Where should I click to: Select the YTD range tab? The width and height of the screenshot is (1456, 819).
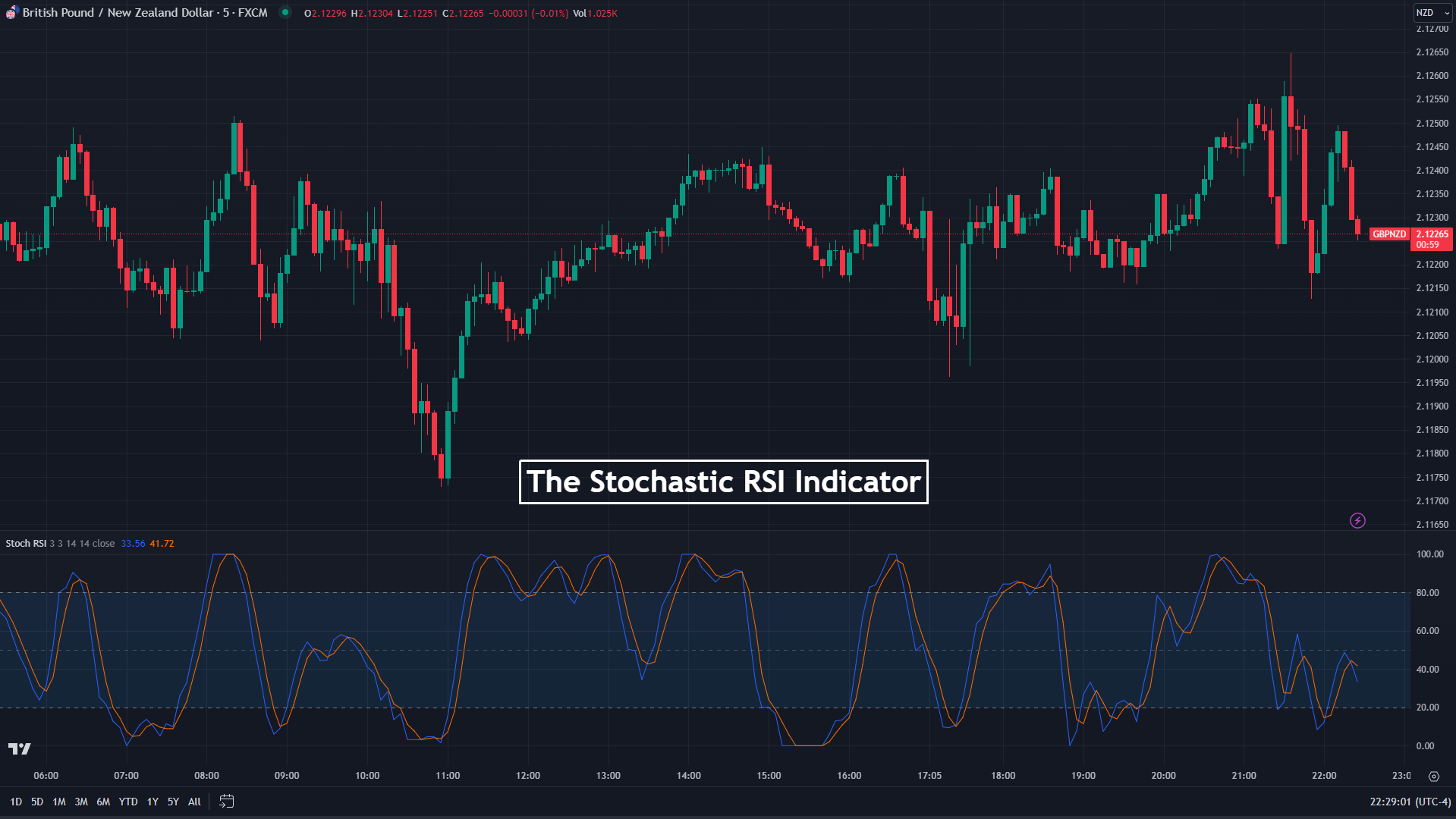[x=128, y=801]
